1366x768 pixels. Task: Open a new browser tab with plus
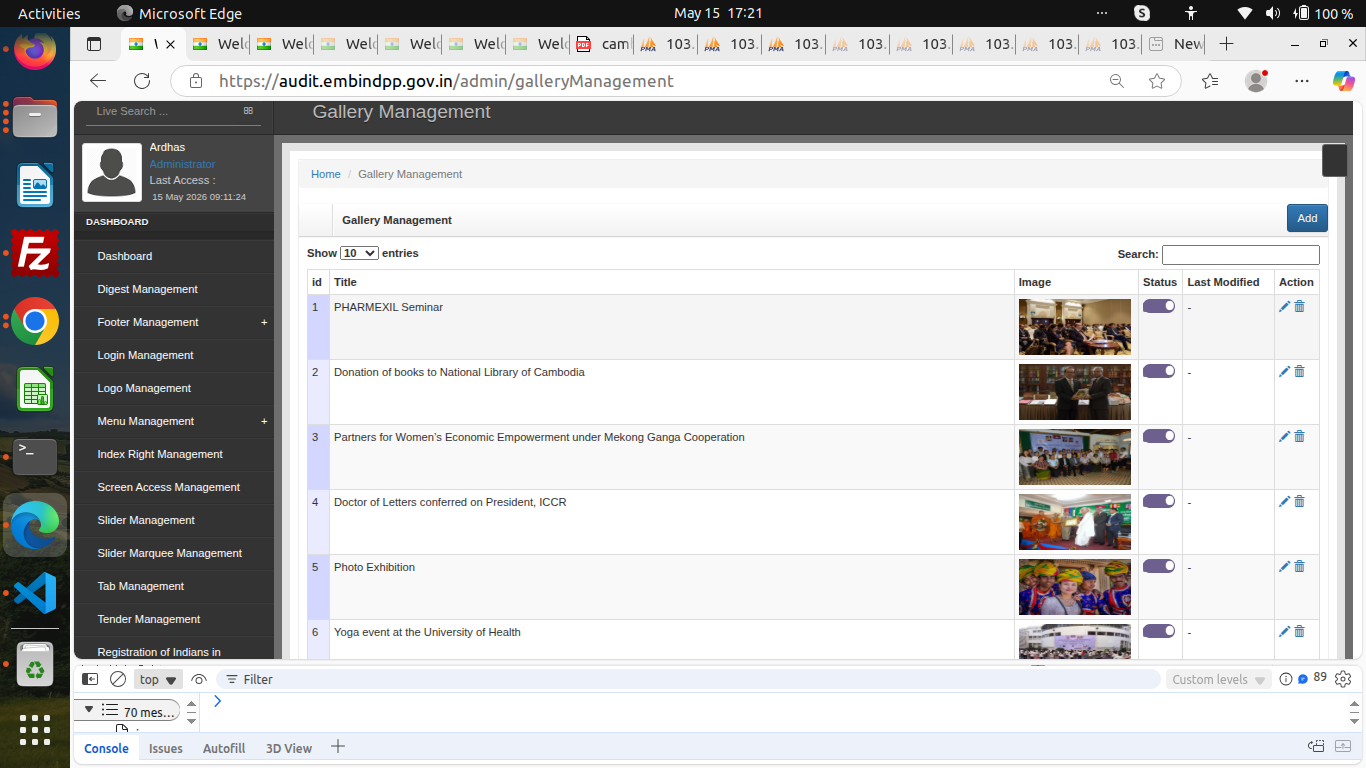click(1227, 44)
